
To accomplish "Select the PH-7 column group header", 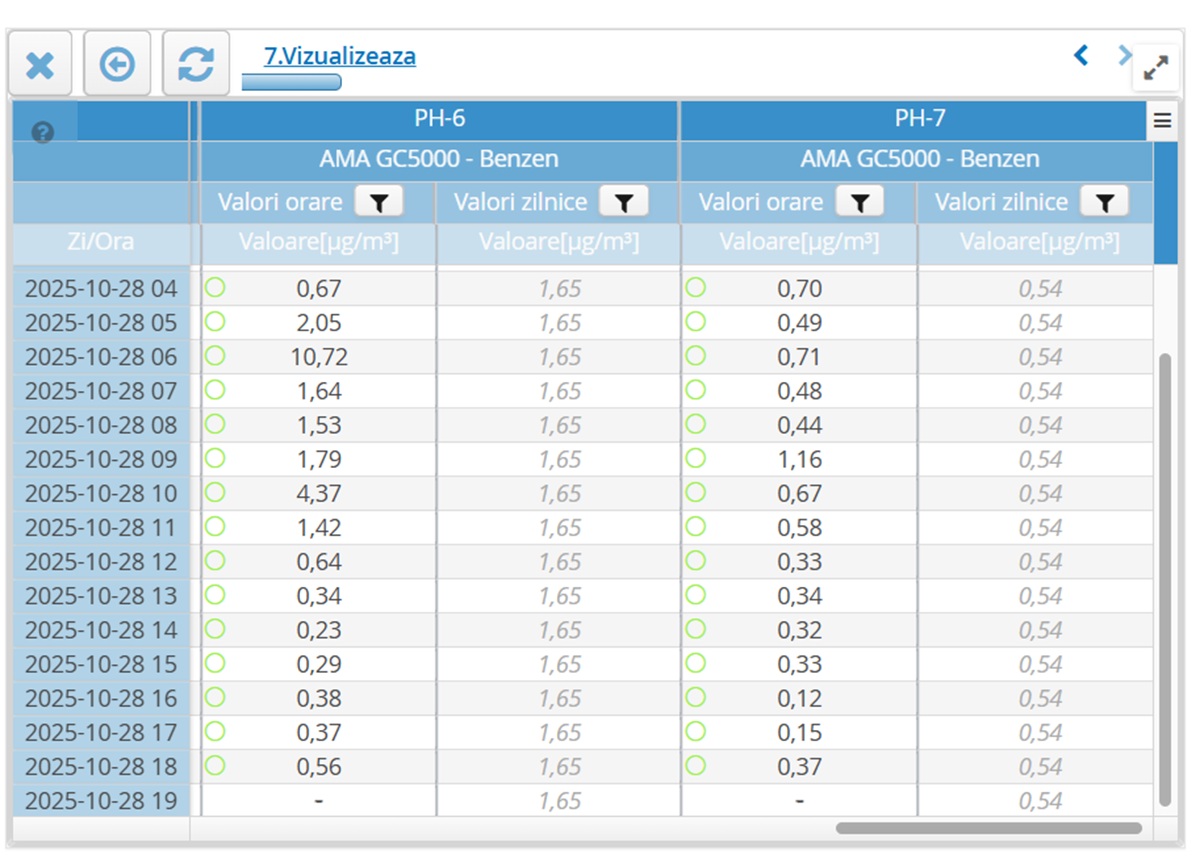I will 919,119.
